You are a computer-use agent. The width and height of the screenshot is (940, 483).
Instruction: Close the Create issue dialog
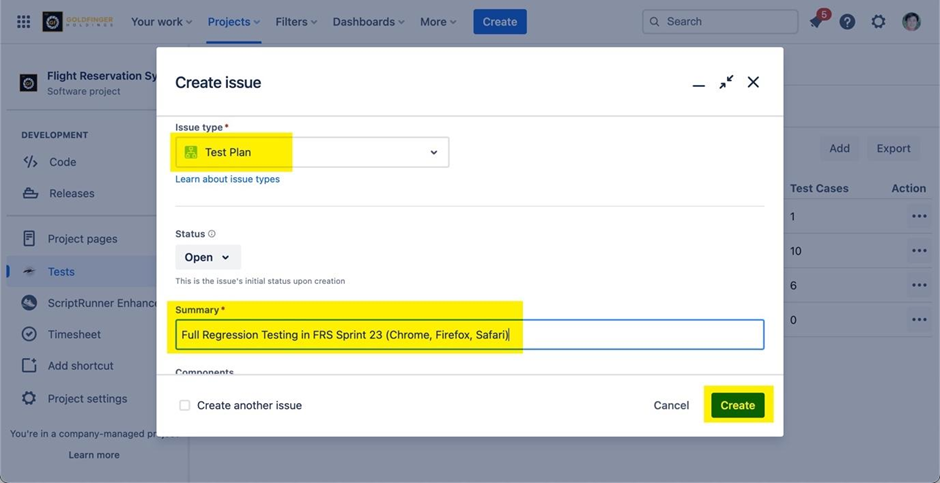click(x=753, y=82)
